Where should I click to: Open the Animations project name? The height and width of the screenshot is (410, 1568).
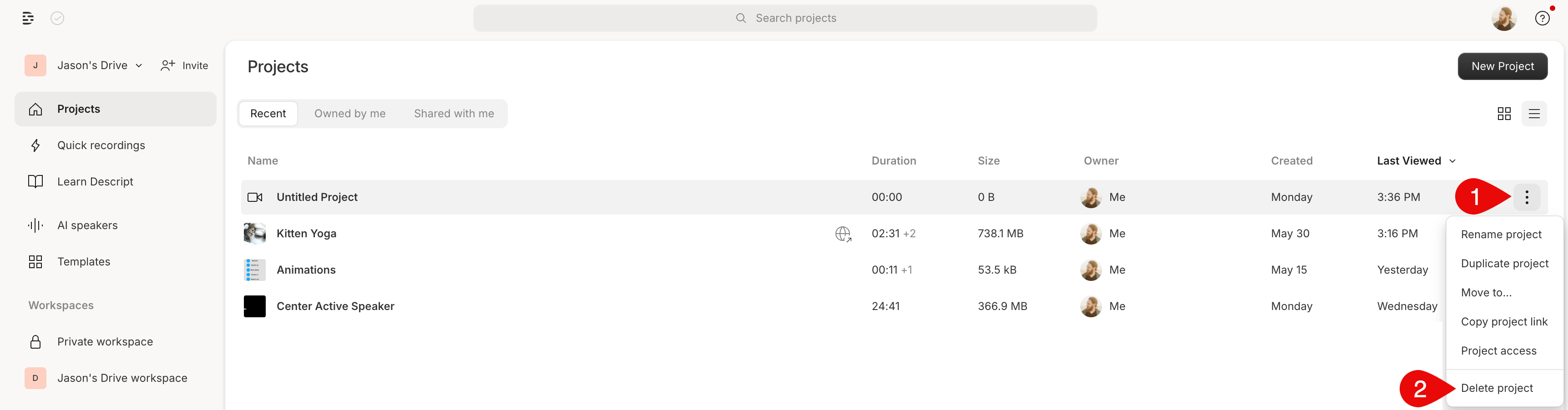point(306,270)
